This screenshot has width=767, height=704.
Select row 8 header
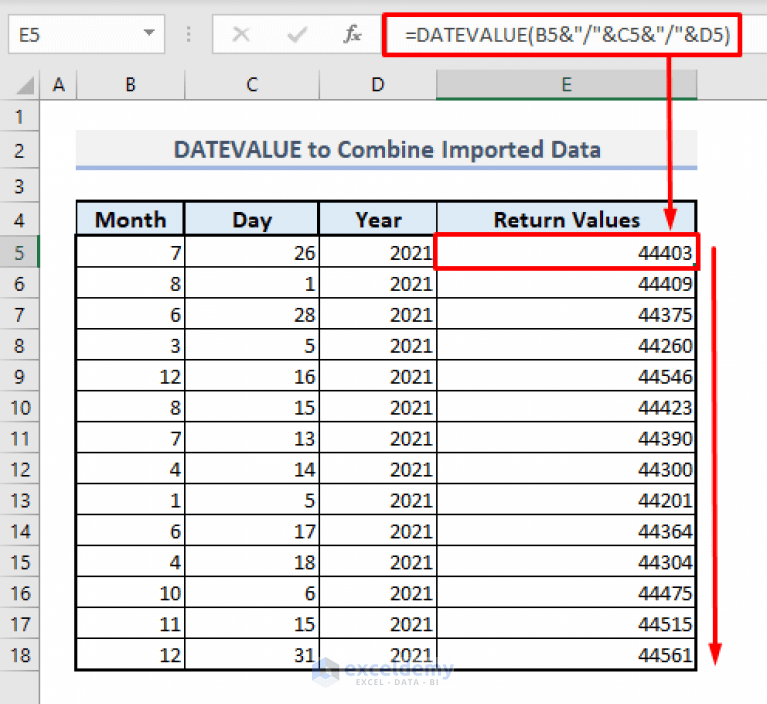point(19,345)
